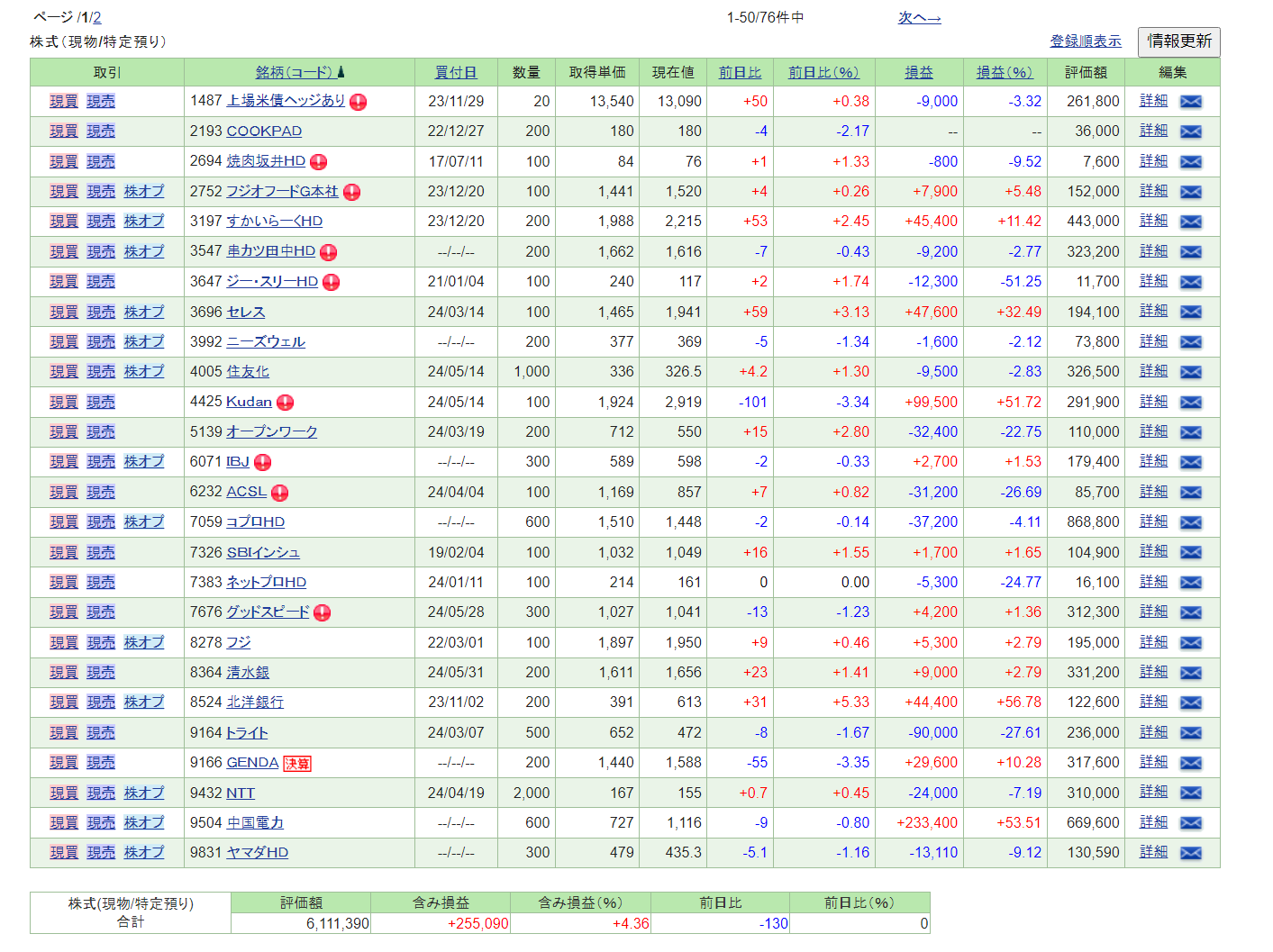Click the 決算 badge next to GENDA
1273x952 pixels.
click(297, 764)
